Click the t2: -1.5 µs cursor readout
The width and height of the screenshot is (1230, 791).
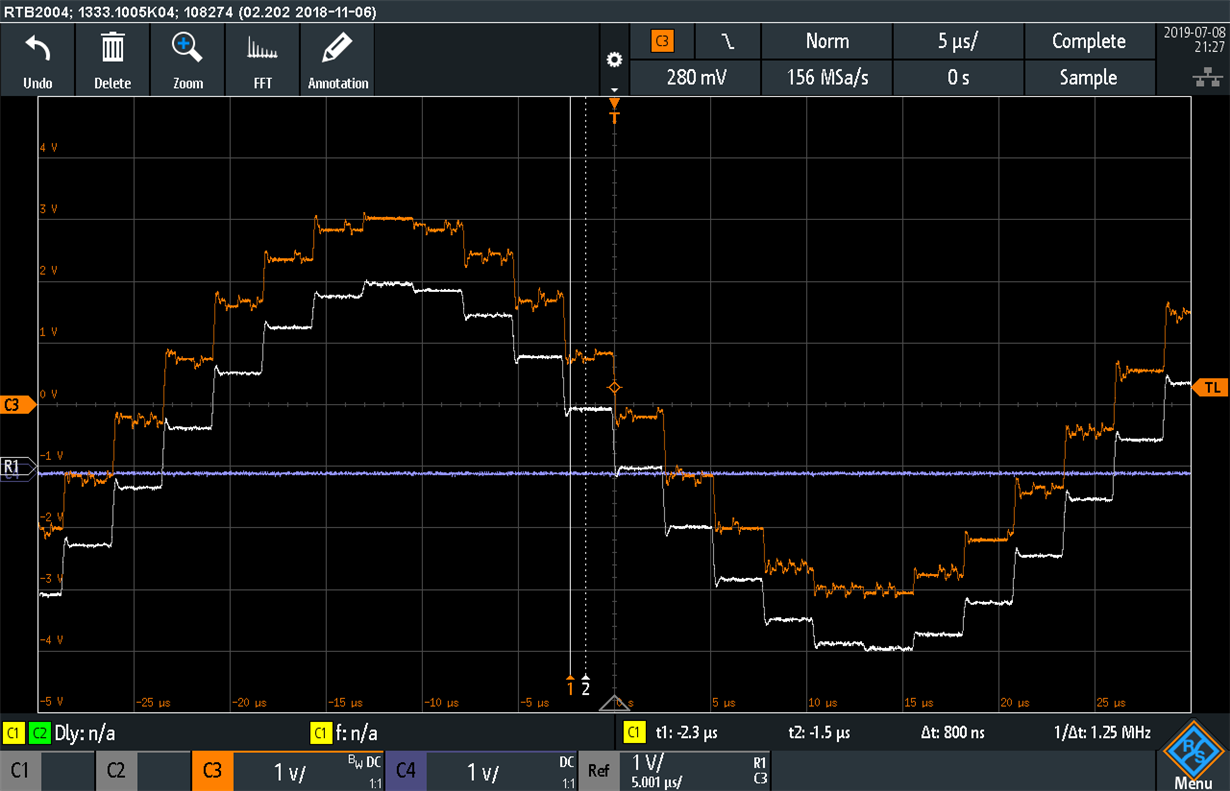[x=818, y=733]
